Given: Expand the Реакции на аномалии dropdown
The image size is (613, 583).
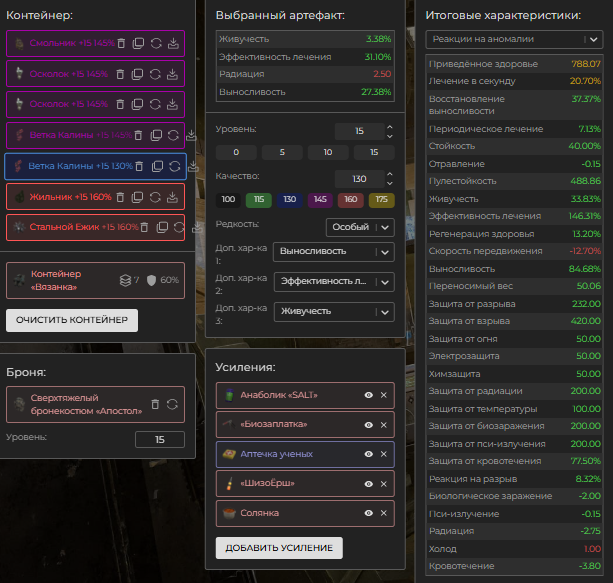Looking at the screenshot, I should pos(513,39).
